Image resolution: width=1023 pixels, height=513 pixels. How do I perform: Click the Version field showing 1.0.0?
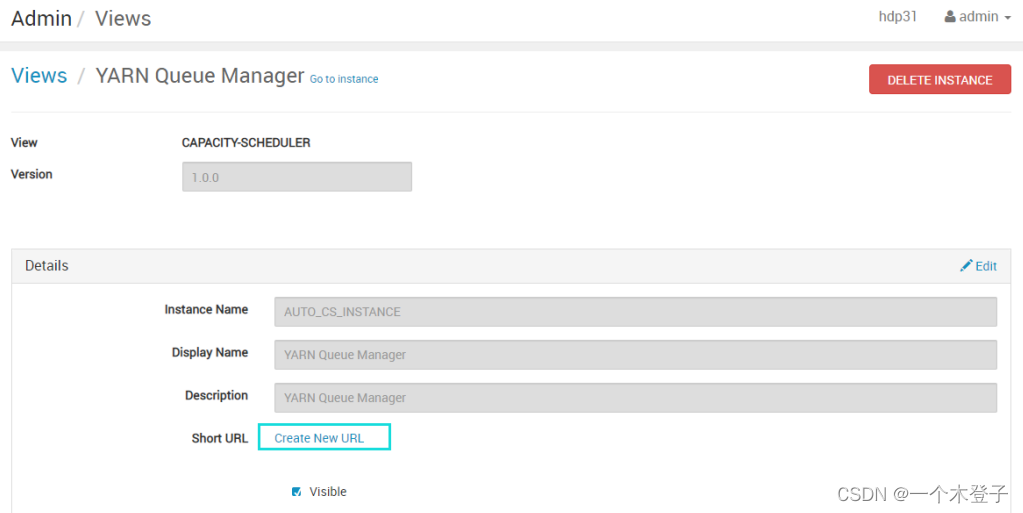click(297, 177)
